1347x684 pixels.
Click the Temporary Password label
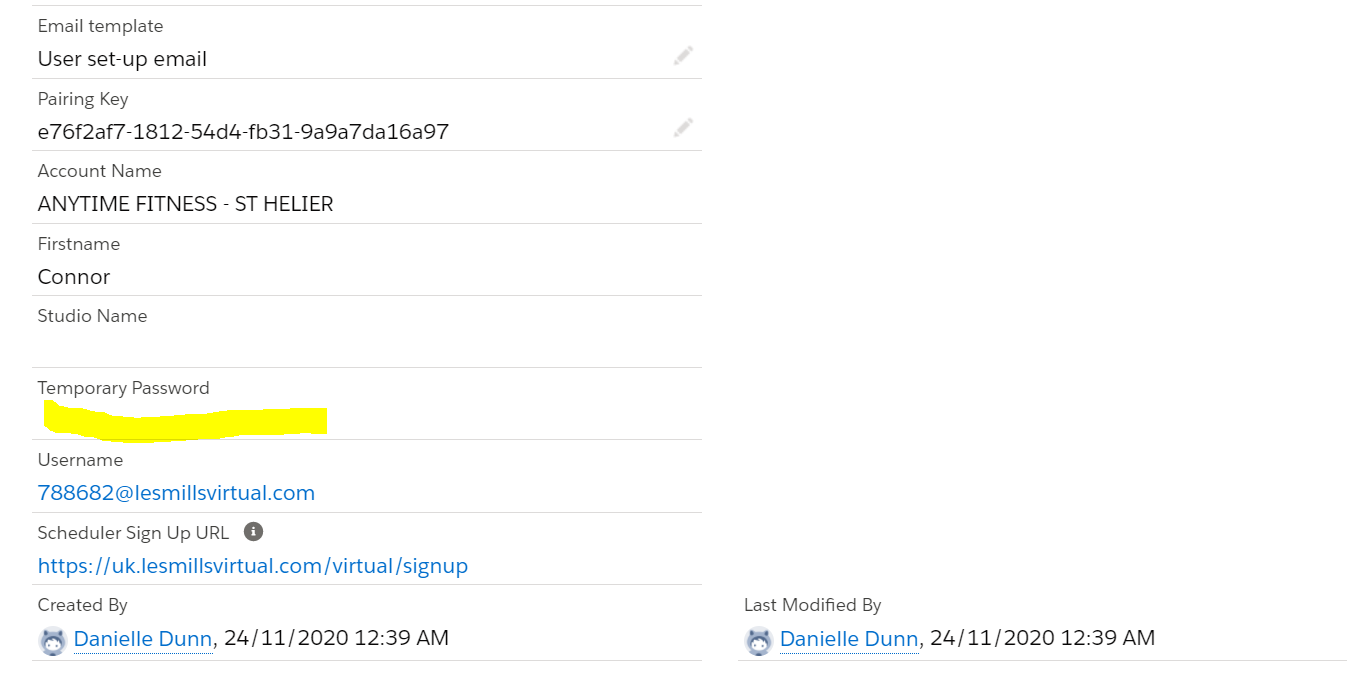(x=124, y=388)
